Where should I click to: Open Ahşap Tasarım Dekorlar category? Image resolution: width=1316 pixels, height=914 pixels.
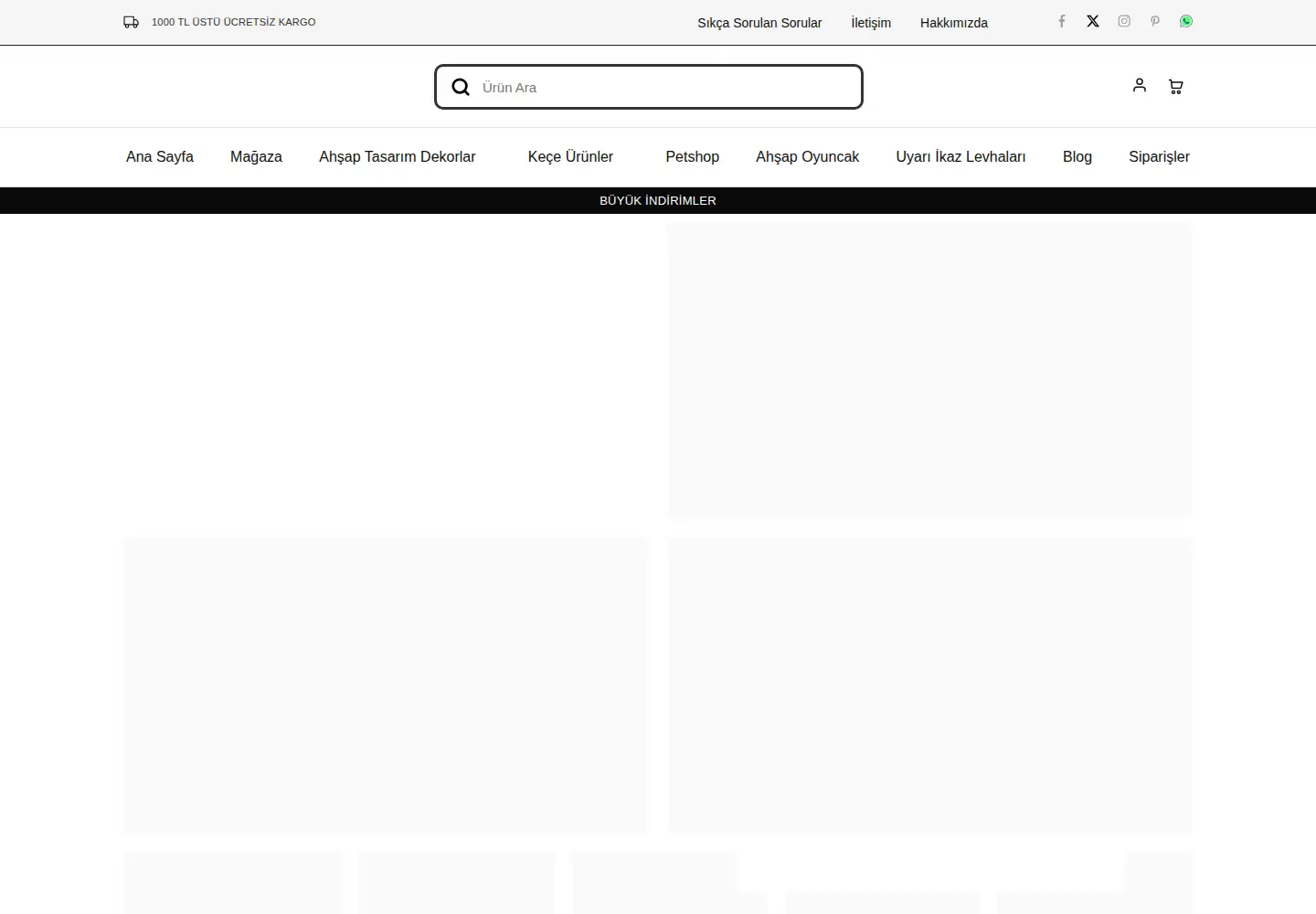[x=398, y=157]
